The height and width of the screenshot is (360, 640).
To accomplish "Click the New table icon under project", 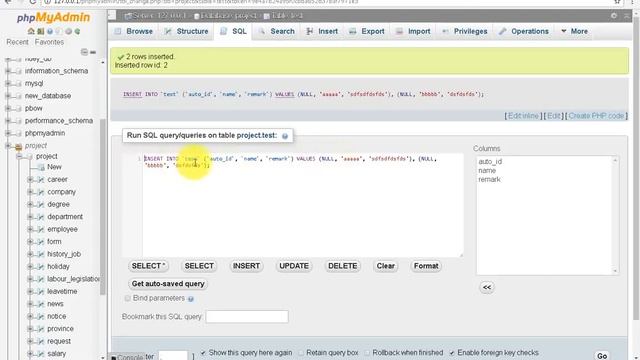I will click(x=41, y=167).
